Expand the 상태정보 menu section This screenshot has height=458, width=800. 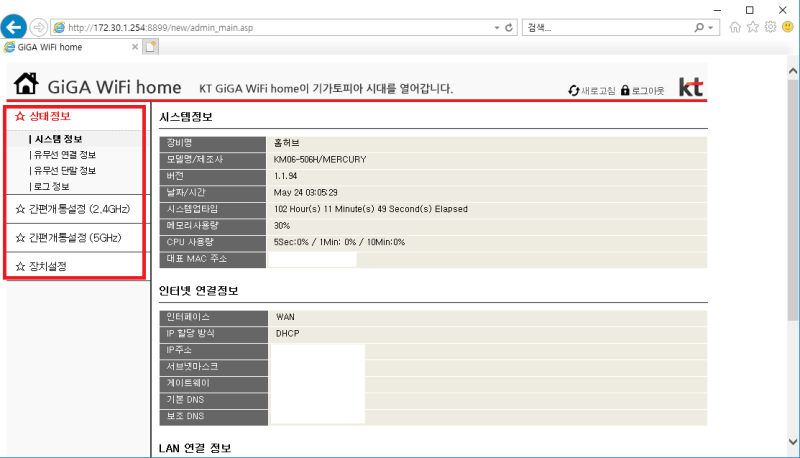tap(49, 116)
